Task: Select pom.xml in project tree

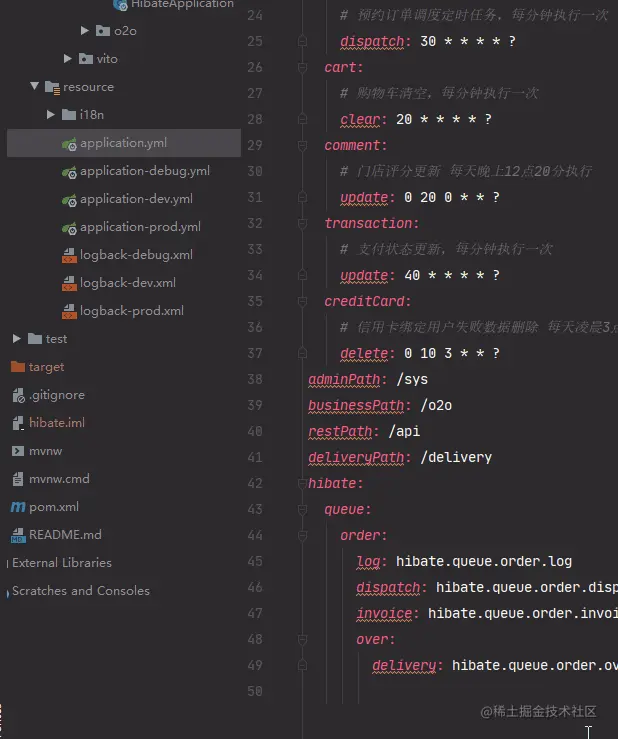Action: (54, 507)
